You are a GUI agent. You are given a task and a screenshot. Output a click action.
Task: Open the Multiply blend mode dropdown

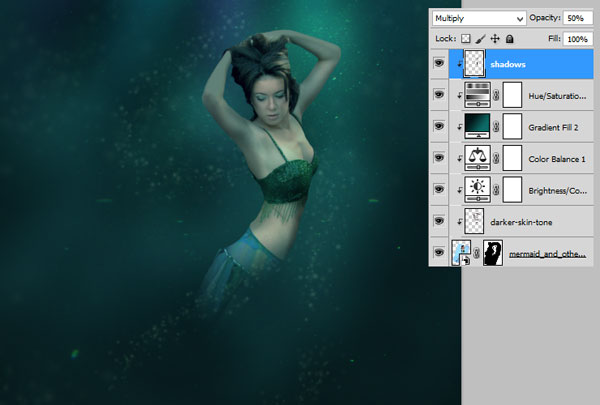pyautogui.click(x=478, y=18)
